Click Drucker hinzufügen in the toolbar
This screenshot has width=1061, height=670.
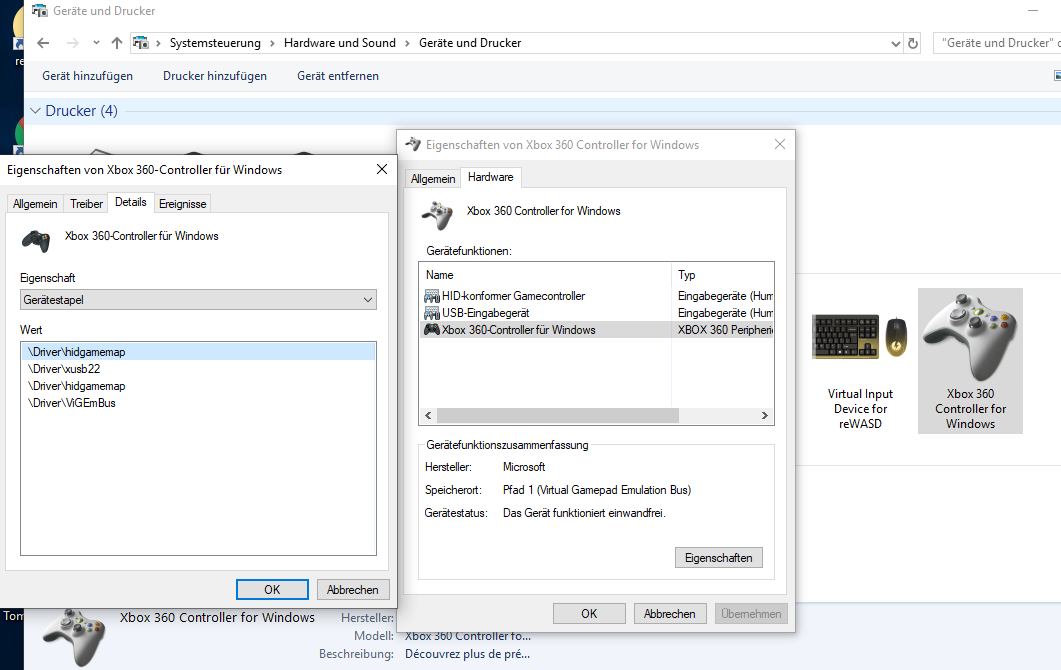[215, 76]
